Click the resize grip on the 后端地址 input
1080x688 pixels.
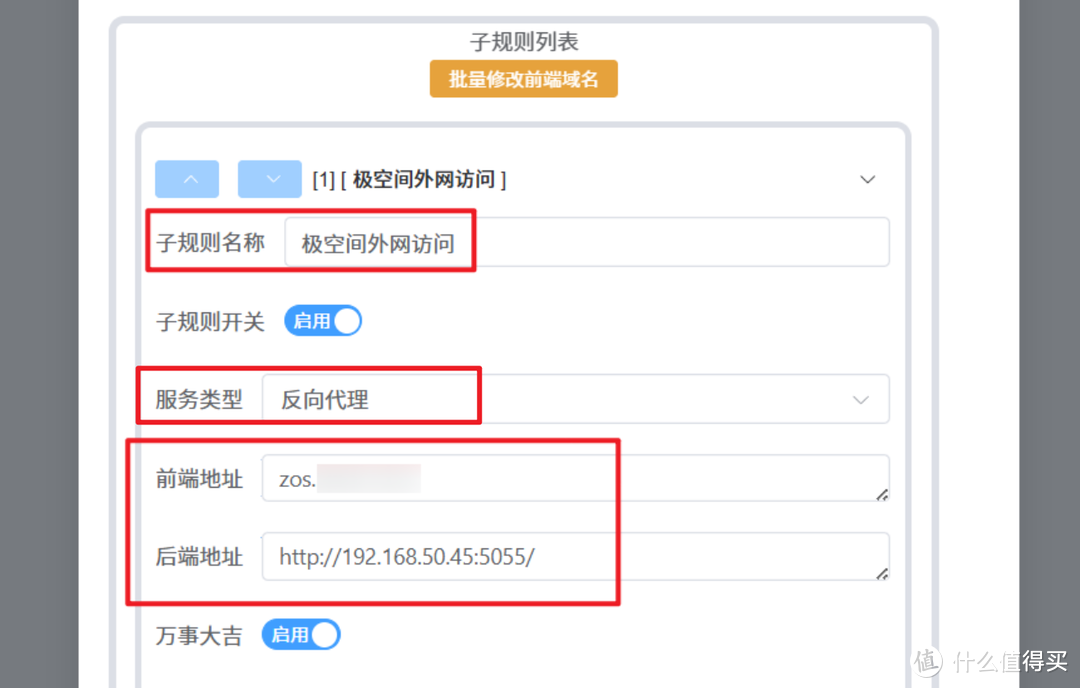coord(883,575)
